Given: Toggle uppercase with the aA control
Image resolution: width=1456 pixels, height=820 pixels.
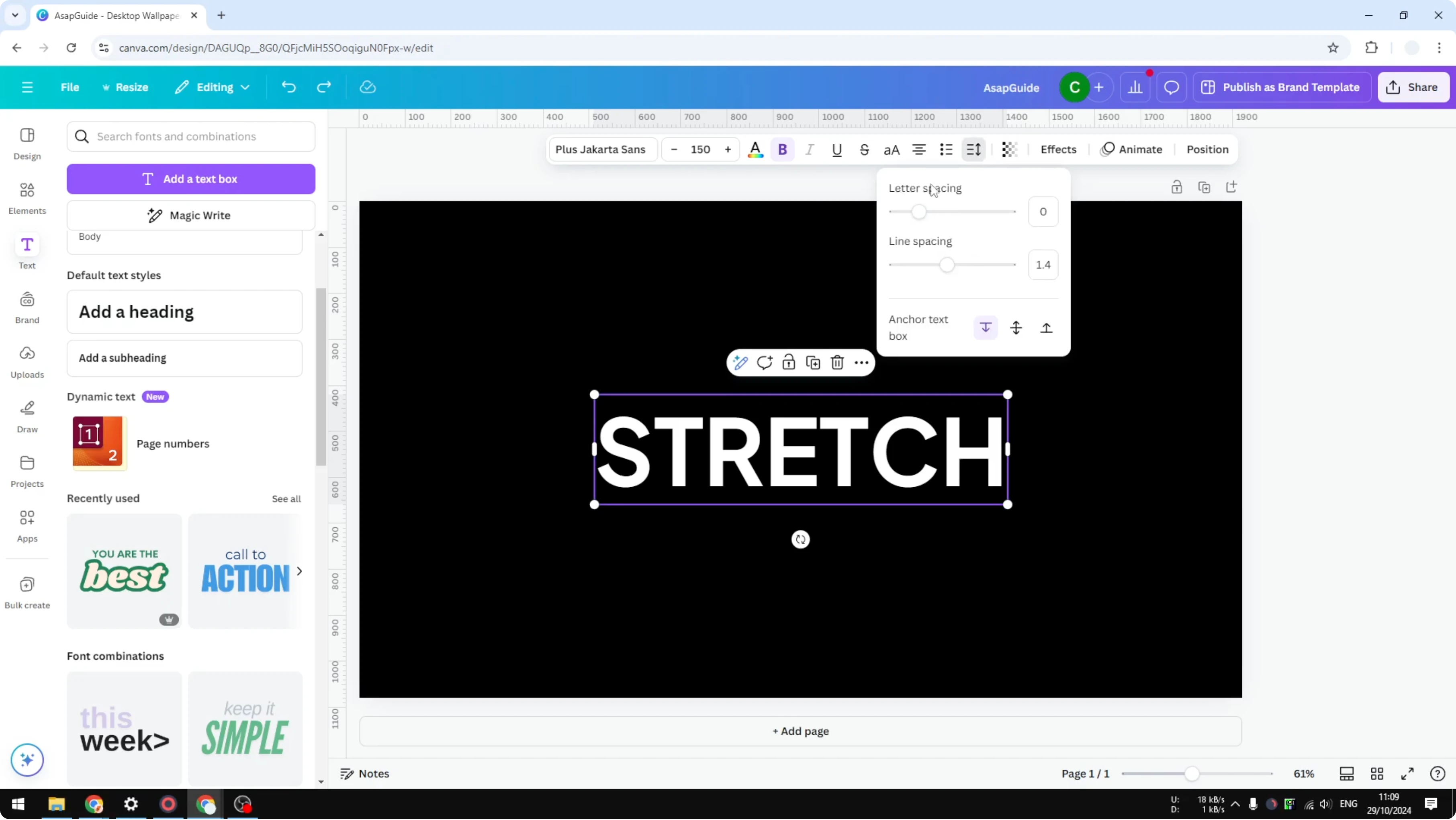Looking at the screenshot, I should [891, 149].
